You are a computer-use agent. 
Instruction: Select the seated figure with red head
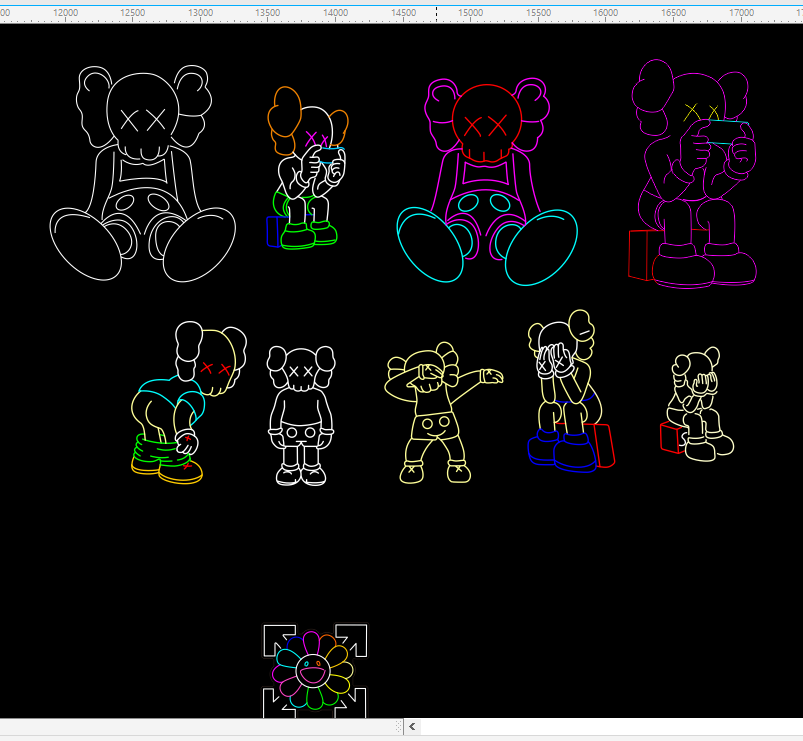coord(487,182)
